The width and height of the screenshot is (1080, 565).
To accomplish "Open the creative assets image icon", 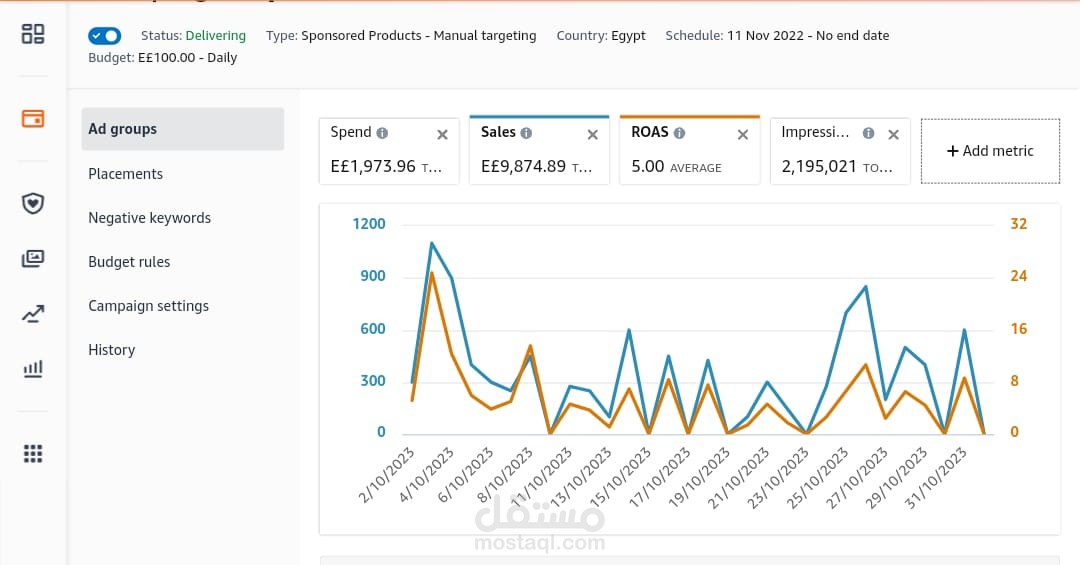I will coord(33,258).
